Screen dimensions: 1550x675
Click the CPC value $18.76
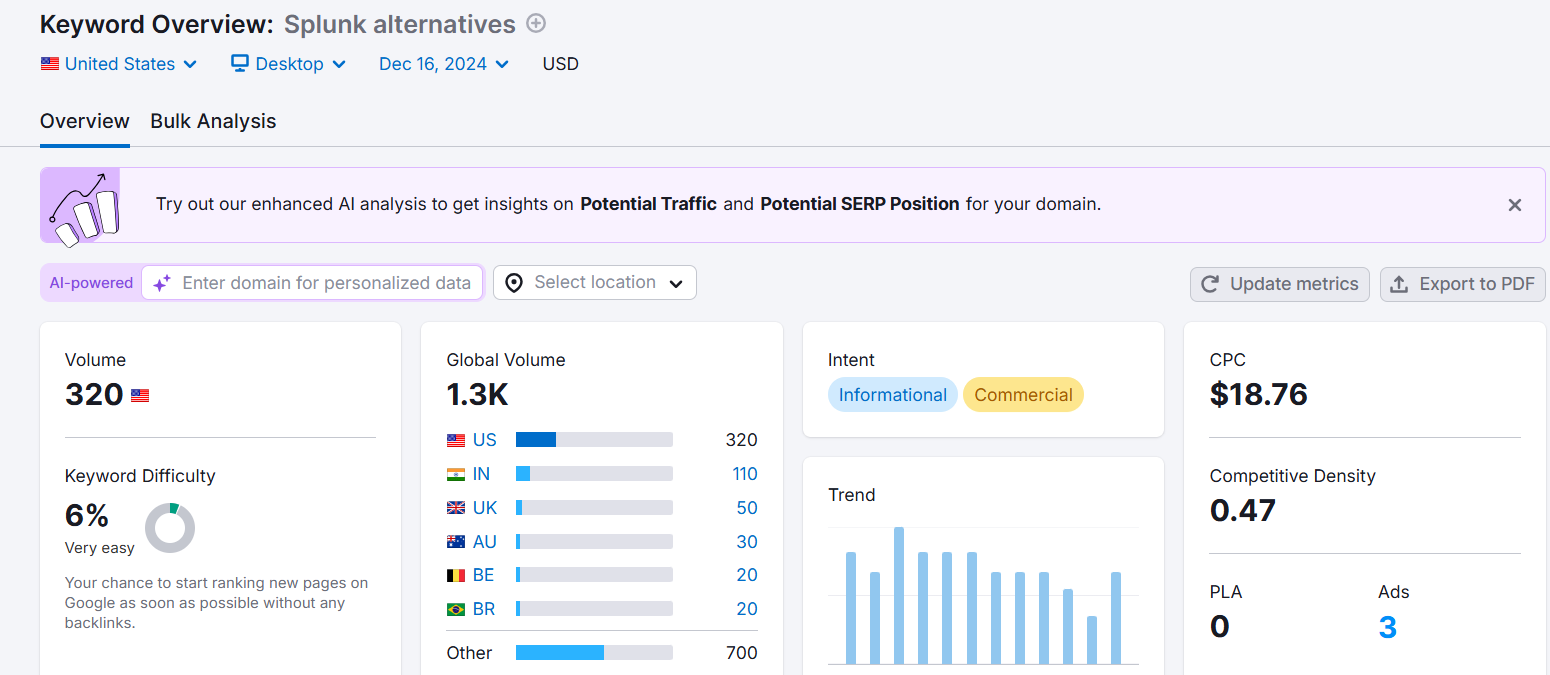[x=1259, y=394]
